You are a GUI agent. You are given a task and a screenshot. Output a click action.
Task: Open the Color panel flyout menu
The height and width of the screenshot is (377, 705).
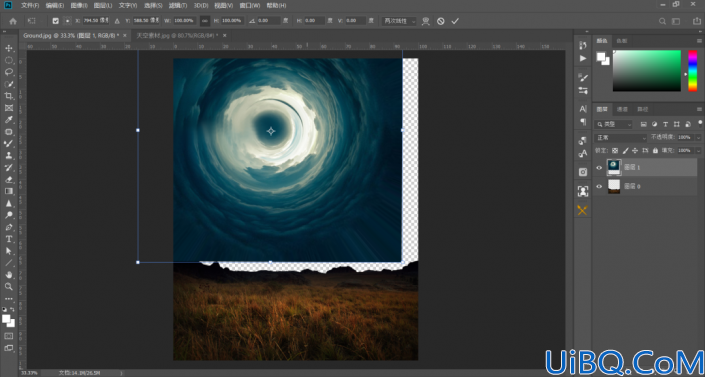(x=699, y=41)
